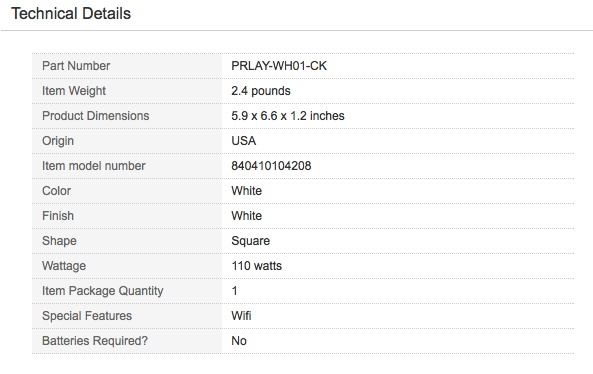
Task: Select the Square shape value
Action: pyautogui.click(x=250, y=241)
